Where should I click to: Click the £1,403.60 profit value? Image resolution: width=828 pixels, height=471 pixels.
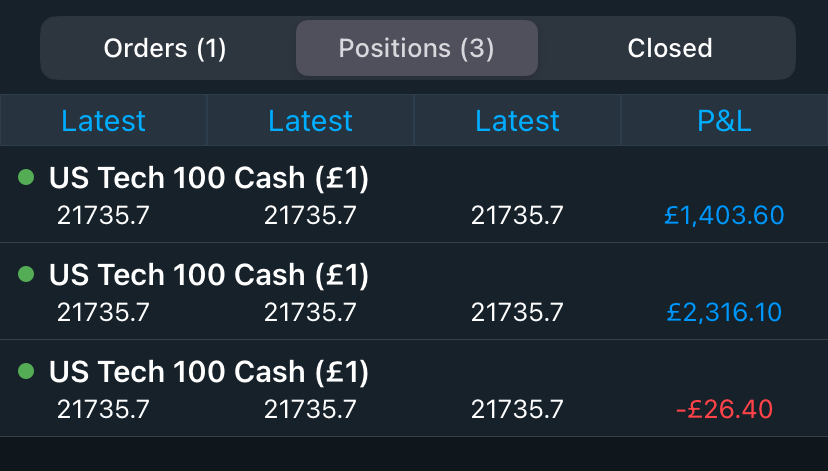(724, 215)
